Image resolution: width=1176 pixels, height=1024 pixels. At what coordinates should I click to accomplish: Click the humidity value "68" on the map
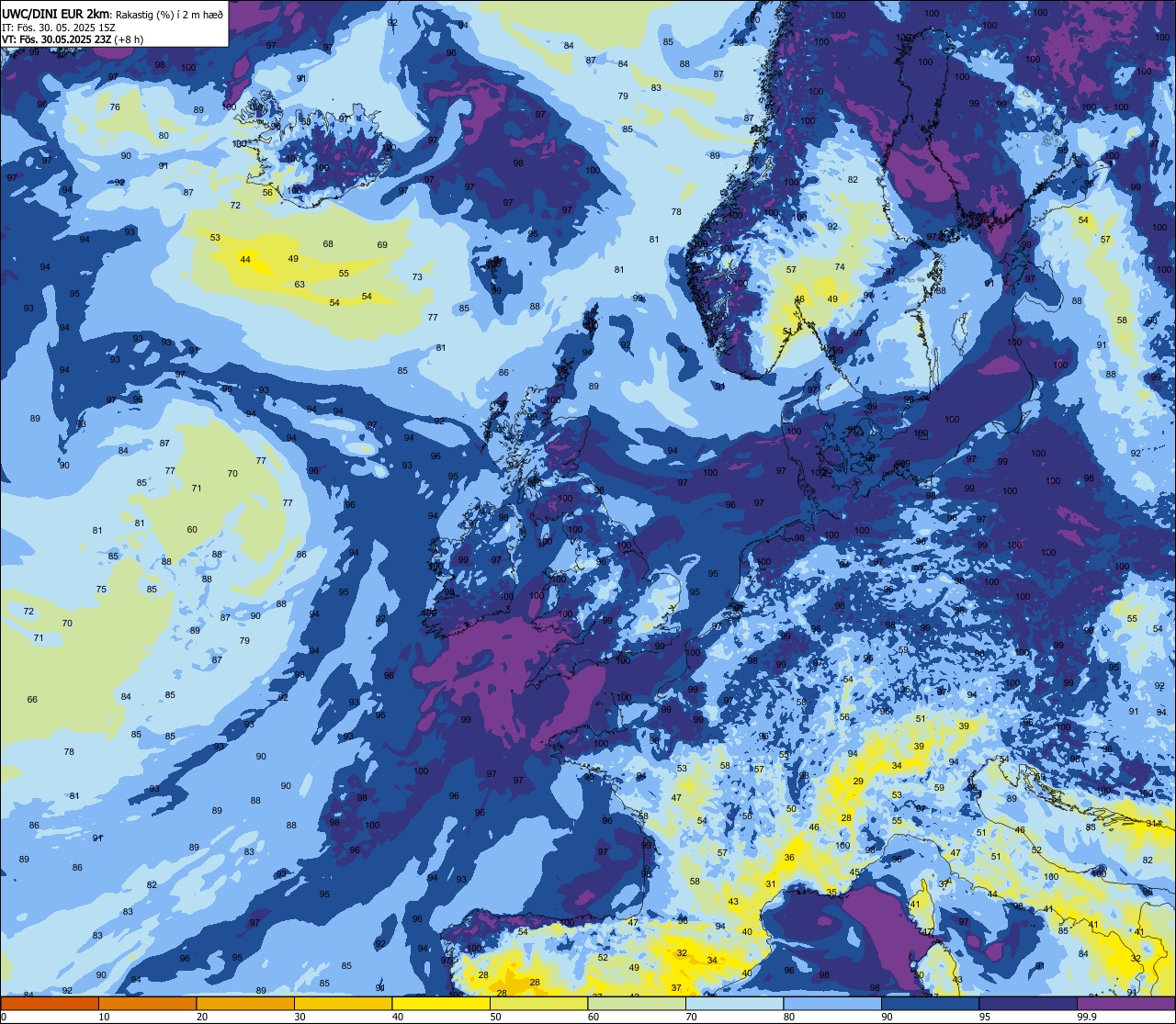pos(328,244)
